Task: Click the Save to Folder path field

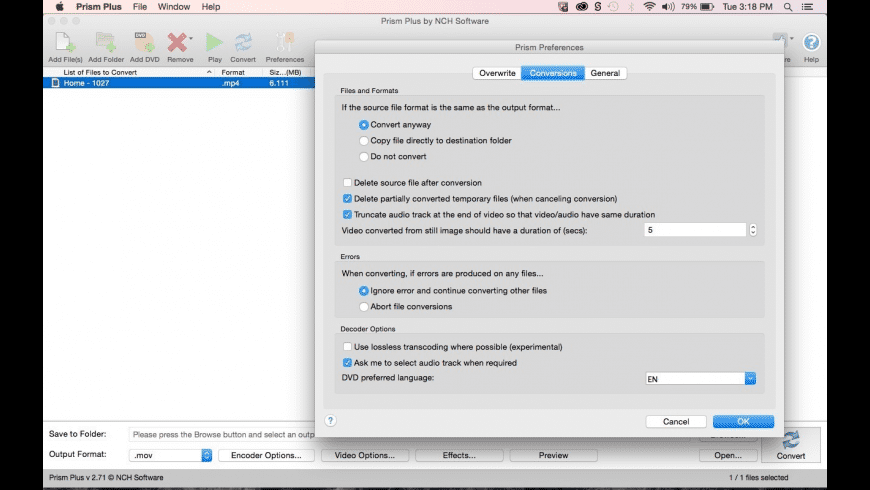Action: [222, 435]
